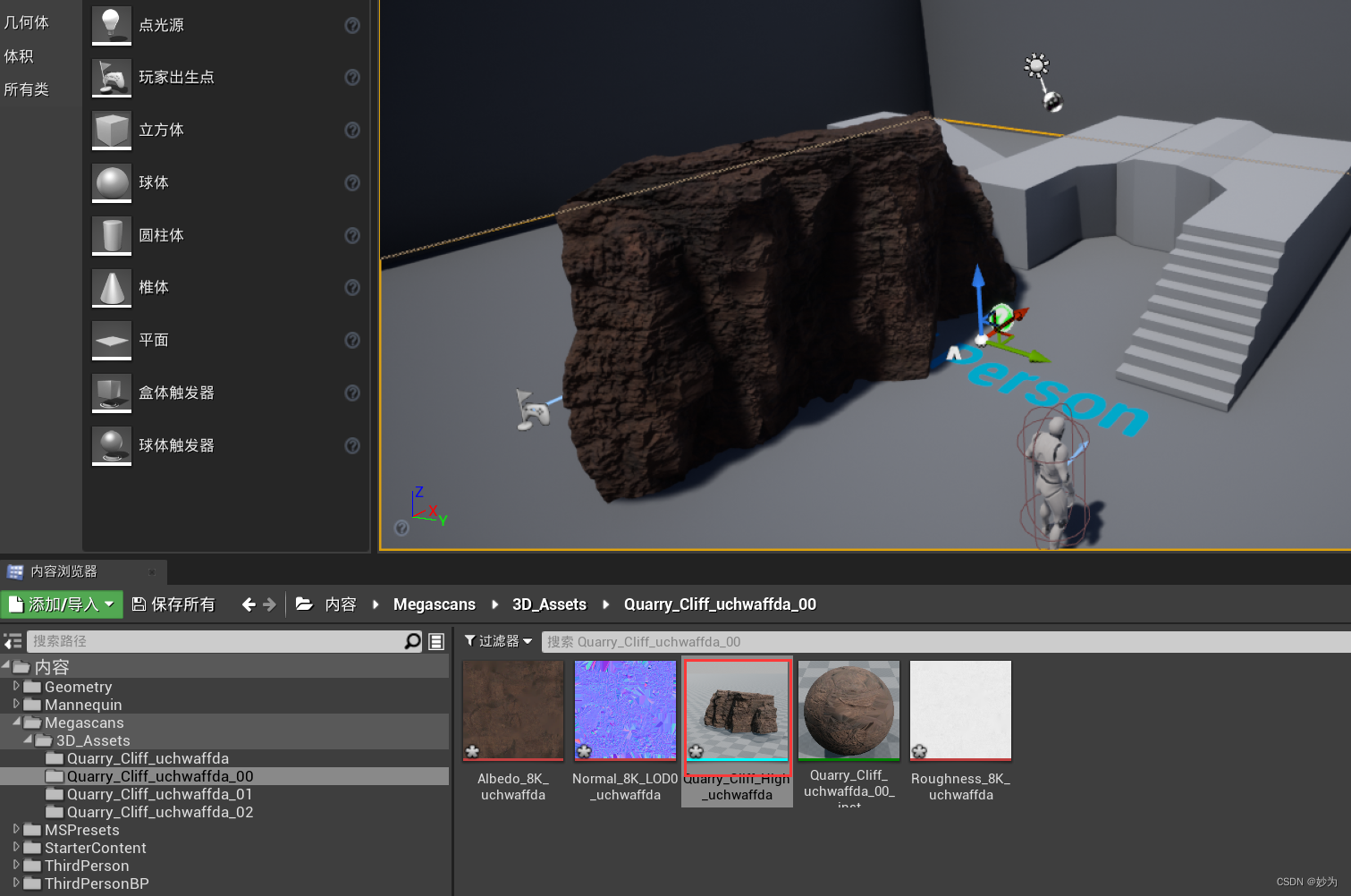Select the 玩家出生点 player start icon
The width and height of the screenshot is (1351, 896).
coord(112,77)
